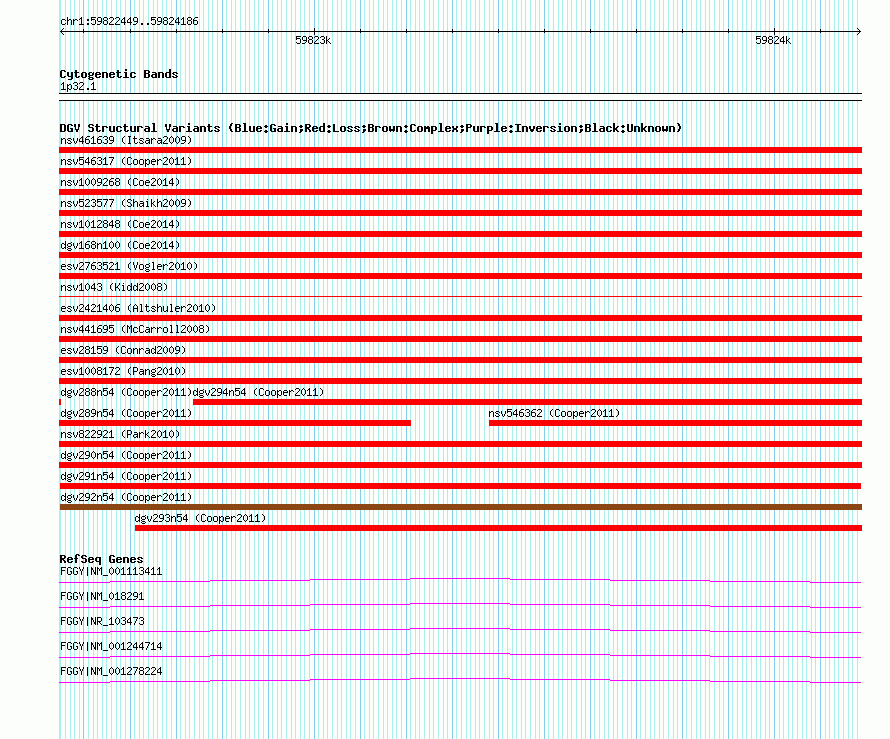This screenshot has height=739, width=890.
Task: Click the dgv294n54 (Cooper2011) label
Action: coord(258,392)
